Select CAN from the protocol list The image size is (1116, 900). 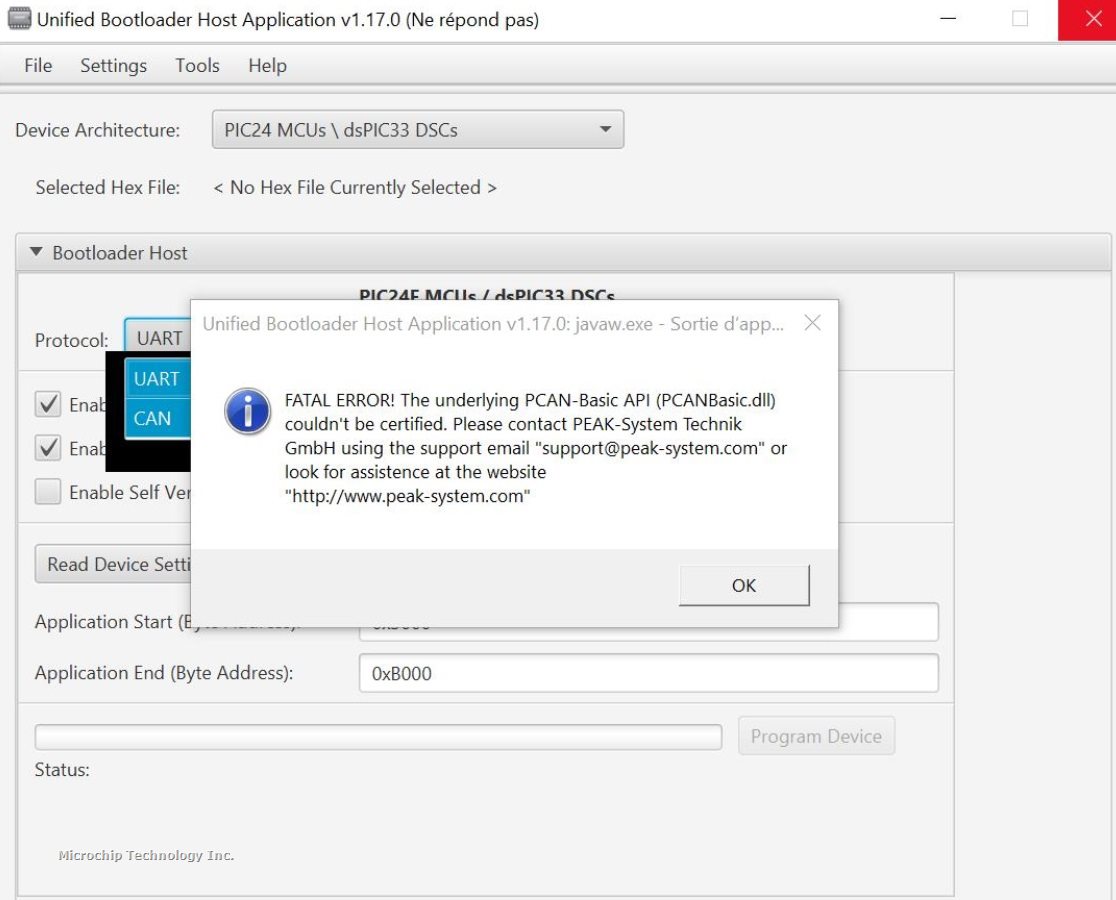click(x=153, y=419)
